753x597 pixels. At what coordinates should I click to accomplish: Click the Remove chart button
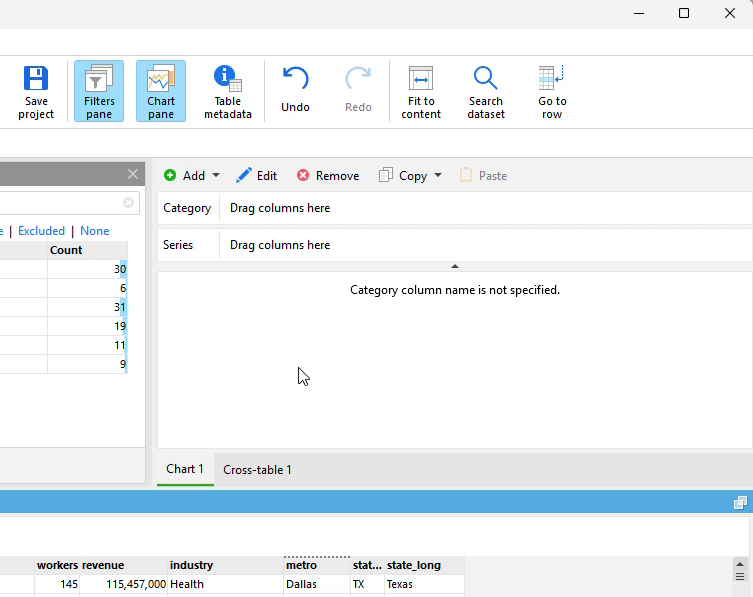click(328, 176)
